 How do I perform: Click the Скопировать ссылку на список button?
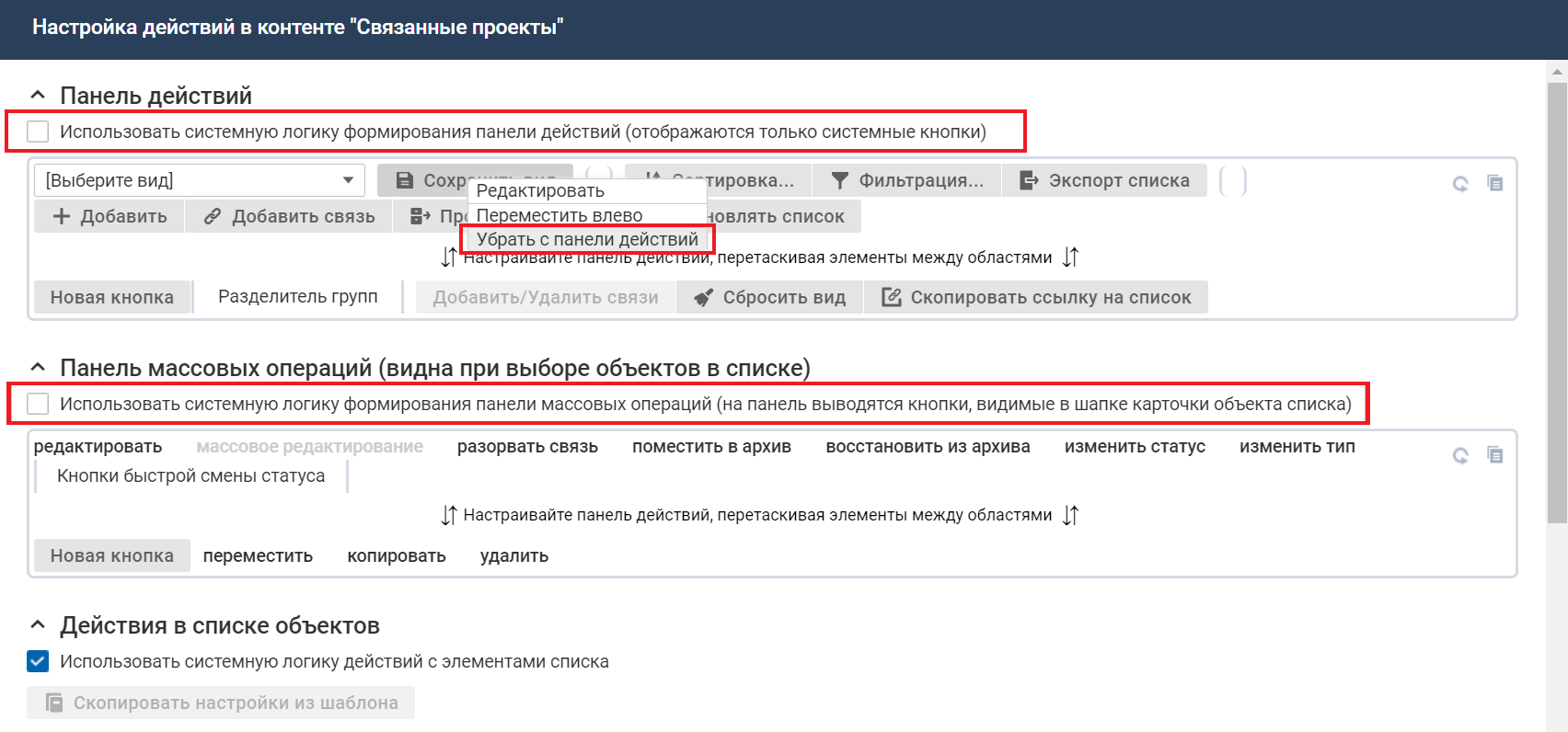(1036, 298)
